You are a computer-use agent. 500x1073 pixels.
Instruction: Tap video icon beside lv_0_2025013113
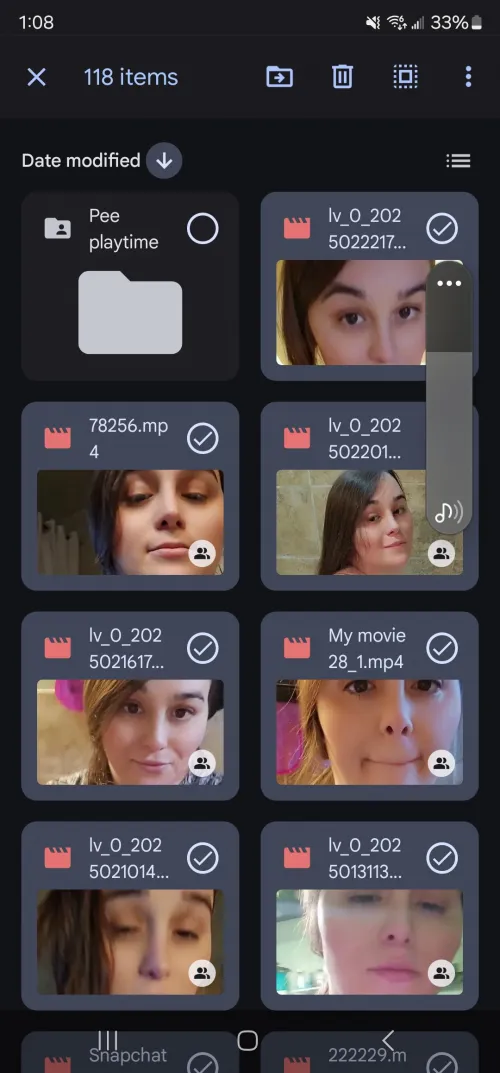pos(297,857)
